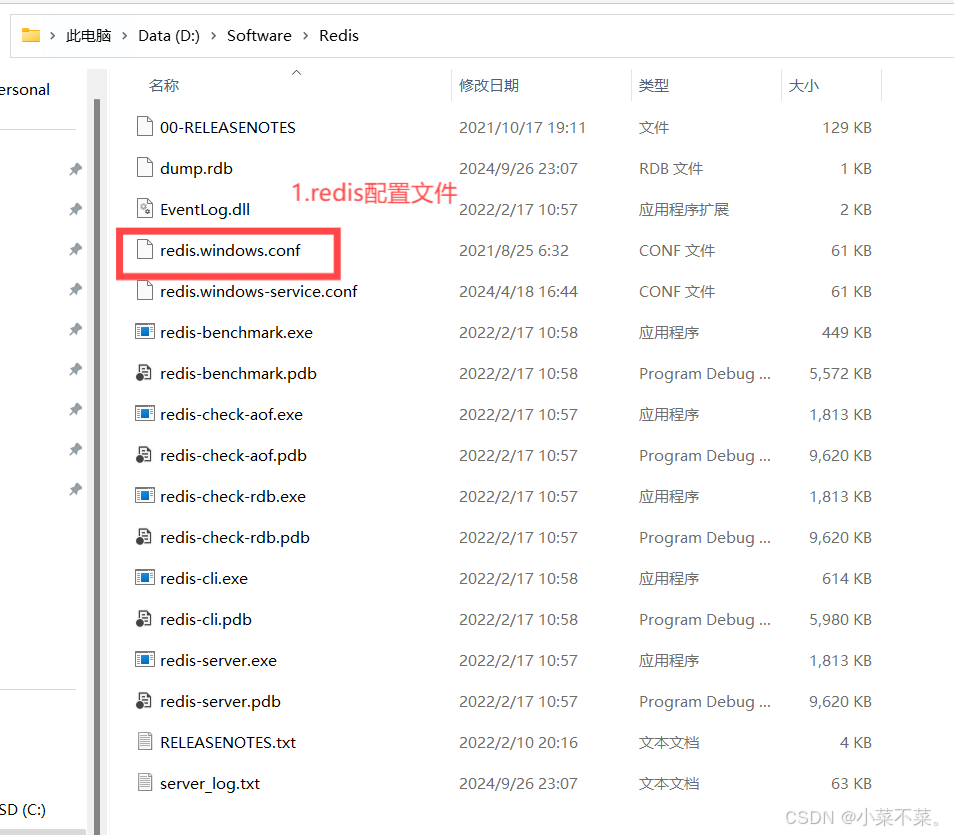Viewport: 954px width, 835px height.
Task: Select the dump.rdb file icon
Action: coord(145,167)
